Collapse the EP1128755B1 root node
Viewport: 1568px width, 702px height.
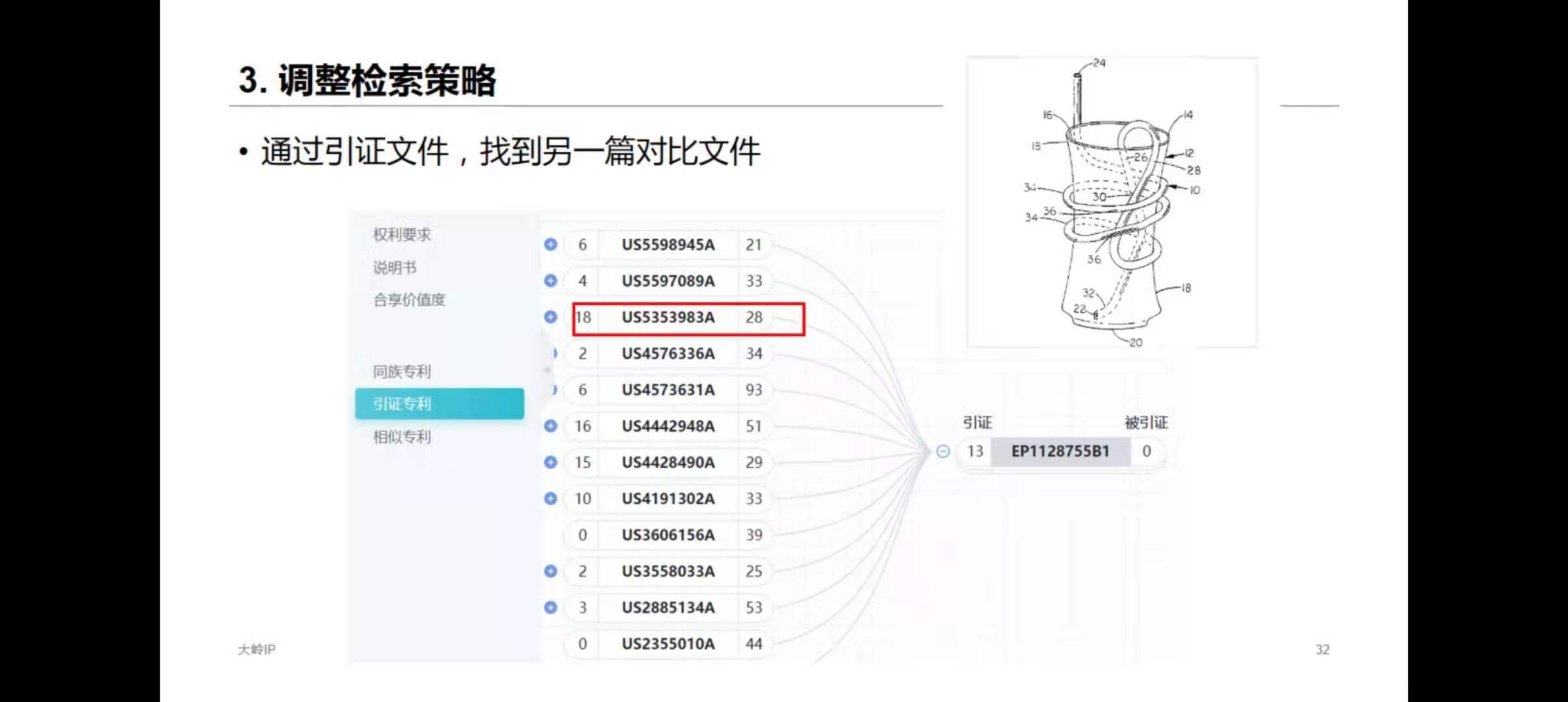[943, 451]
